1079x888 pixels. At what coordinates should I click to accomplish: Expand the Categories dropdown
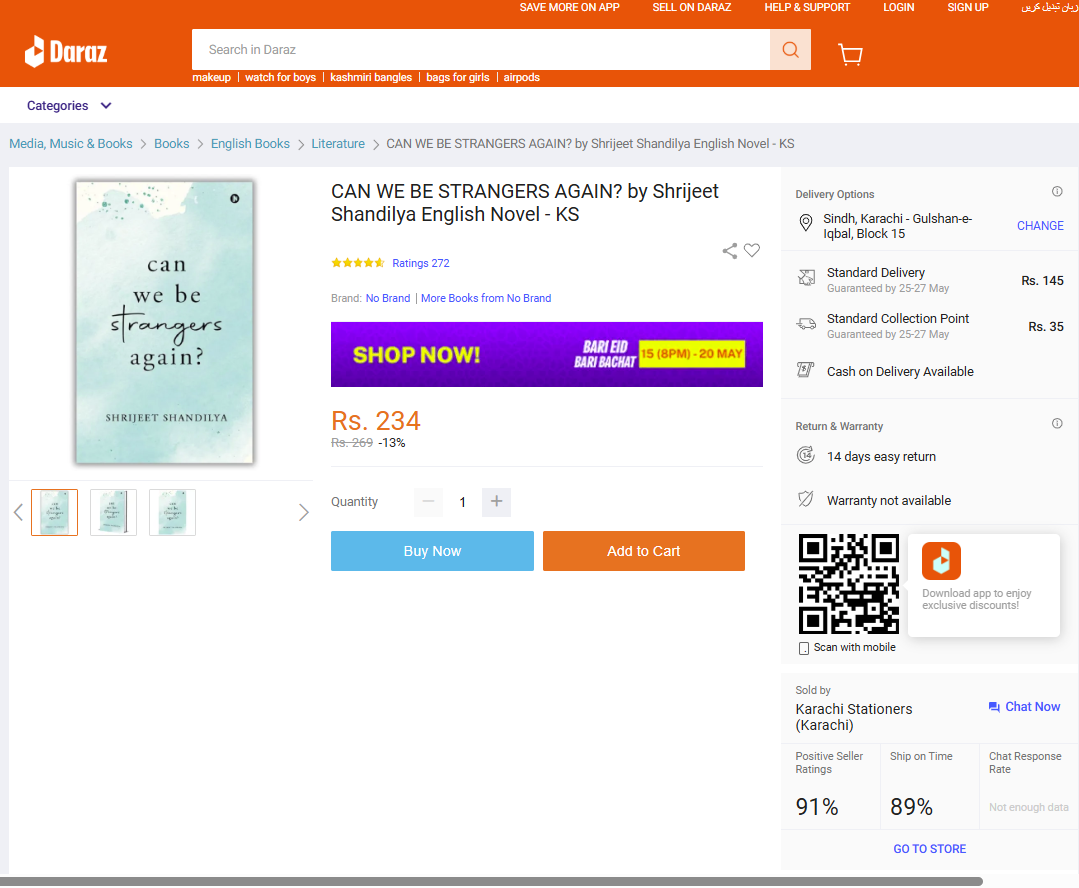point(69,106)
